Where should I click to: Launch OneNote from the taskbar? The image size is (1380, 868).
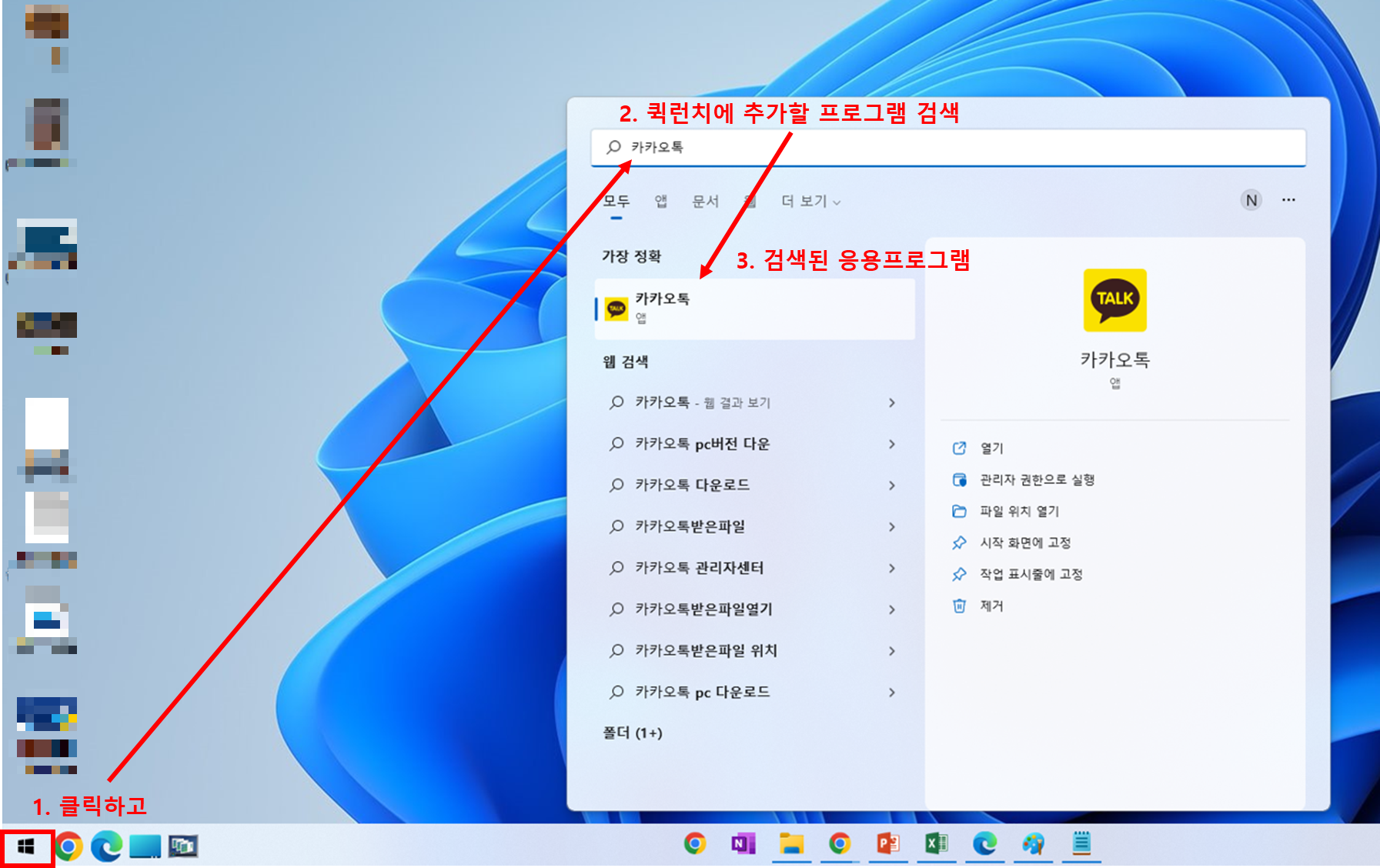tap(743, 844)
